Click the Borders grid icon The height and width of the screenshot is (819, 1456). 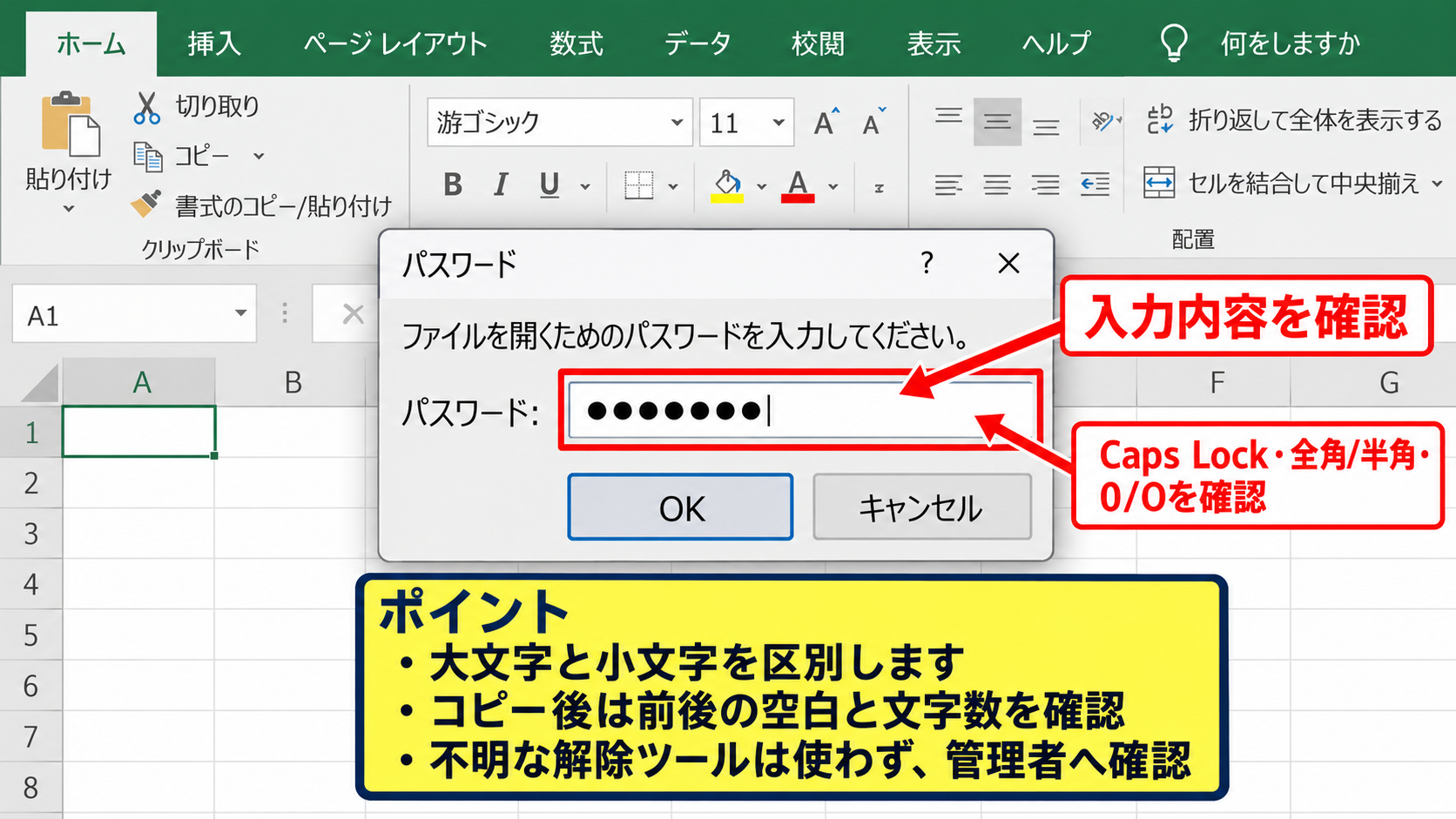pos(638,185)
